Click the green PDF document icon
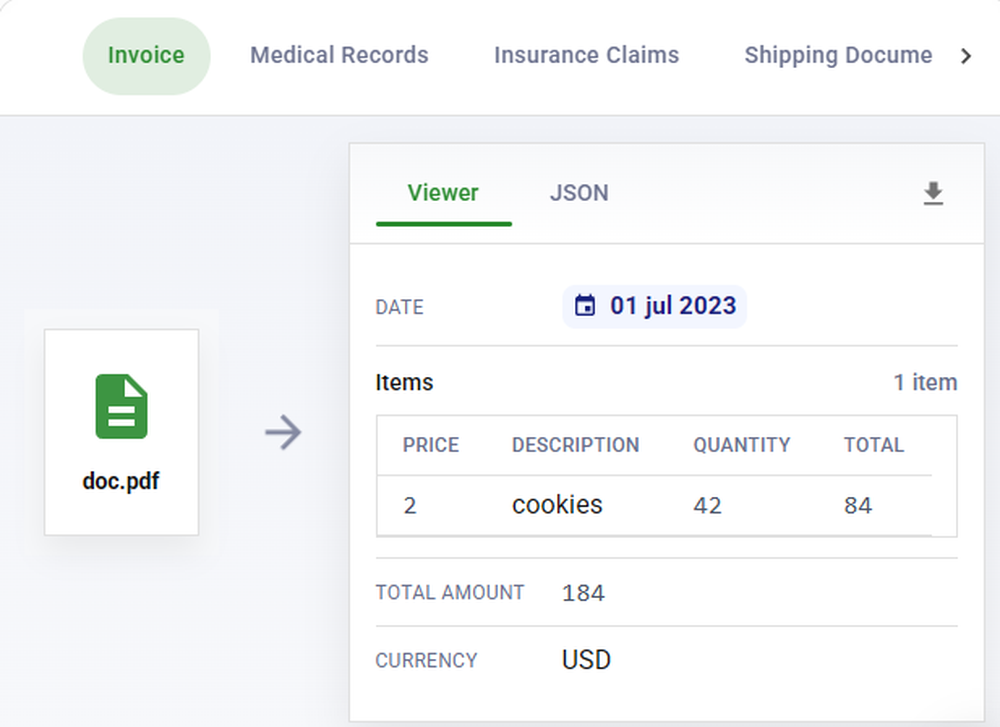Viewport: 1000px width, 727px height. coord(120,406)
